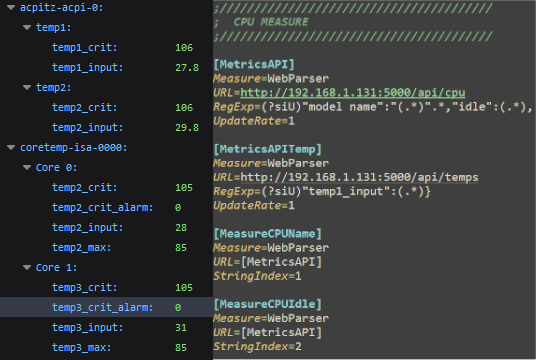Click the temp1_input value 27.8

pyautogui.click(x=187, y=68)
